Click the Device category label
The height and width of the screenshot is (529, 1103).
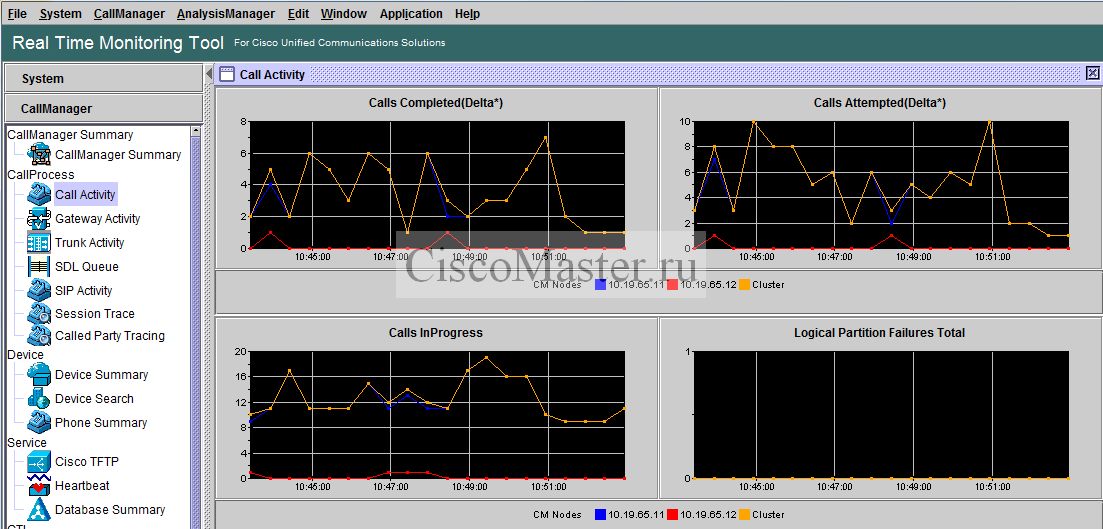pos(25,355)
